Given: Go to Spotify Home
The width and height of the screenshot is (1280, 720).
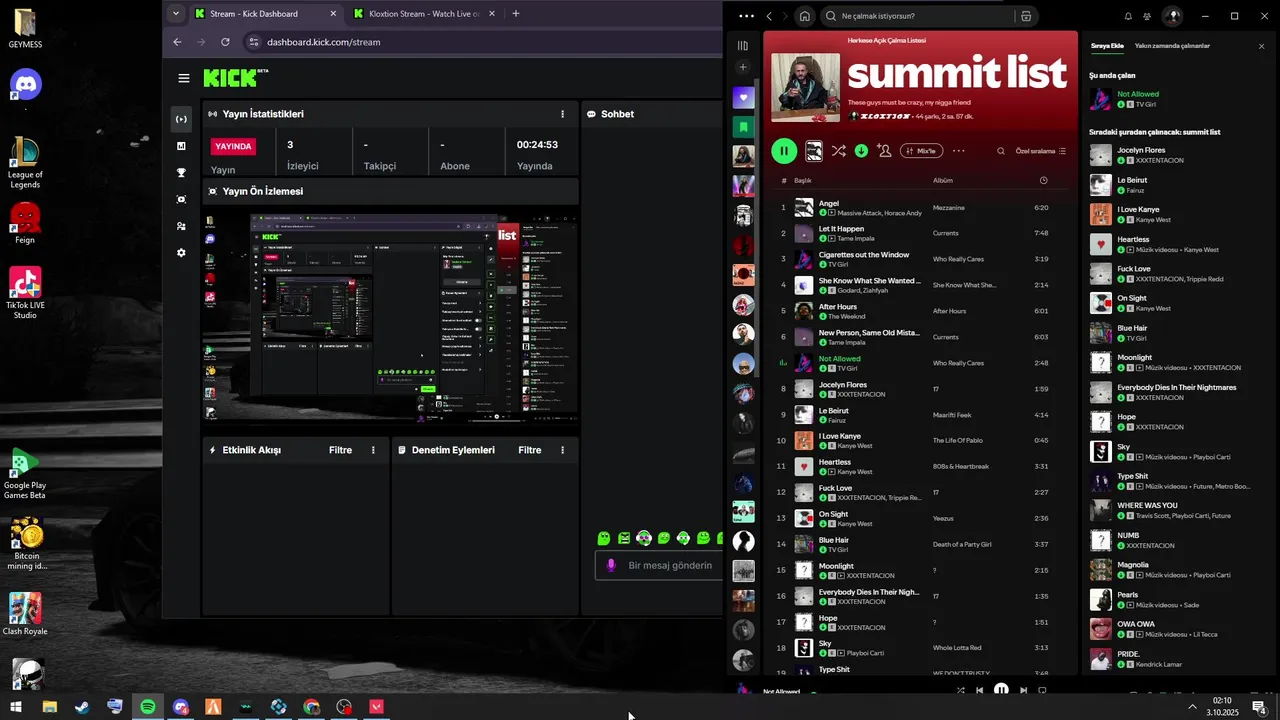Looking at the screenshot, I should tap(804, 16).
